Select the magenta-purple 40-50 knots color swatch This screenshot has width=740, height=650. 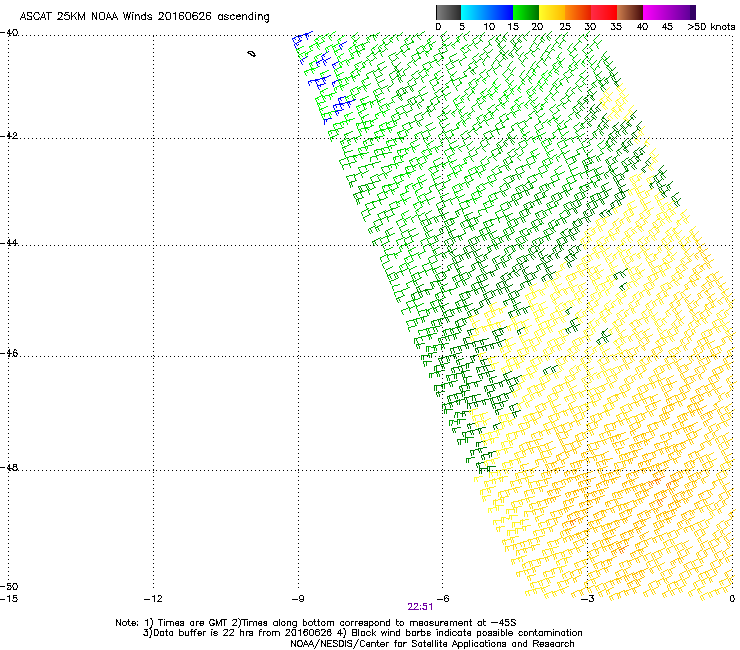coord(669,12)
